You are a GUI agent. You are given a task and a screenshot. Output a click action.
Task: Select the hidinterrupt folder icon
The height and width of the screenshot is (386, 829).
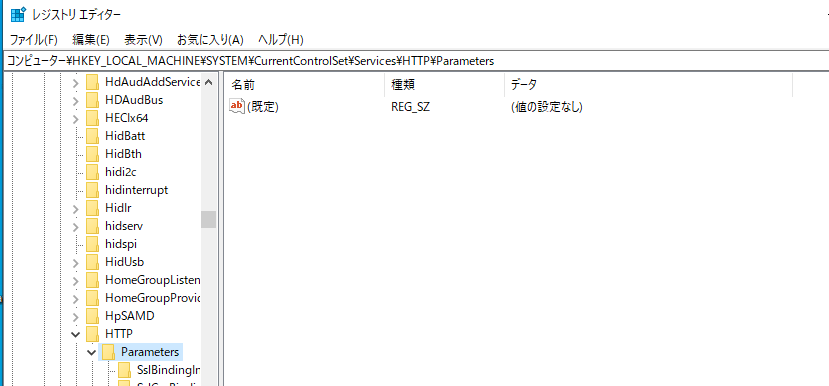93,190
